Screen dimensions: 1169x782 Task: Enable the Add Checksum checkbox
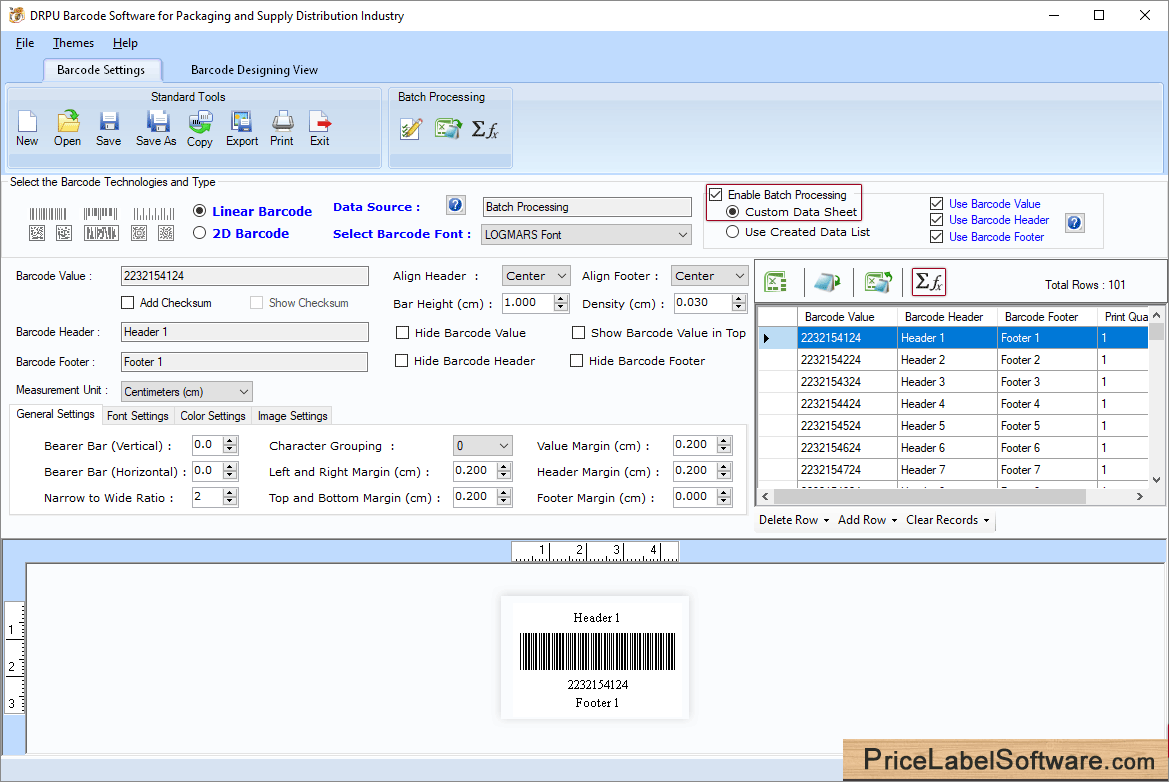128,302
